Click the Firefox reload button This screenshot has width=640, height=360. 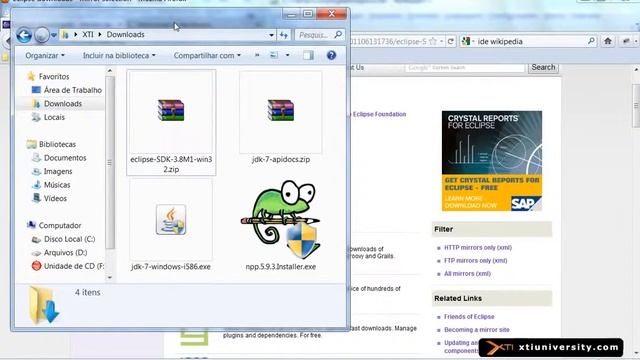(x=451, y=41)
